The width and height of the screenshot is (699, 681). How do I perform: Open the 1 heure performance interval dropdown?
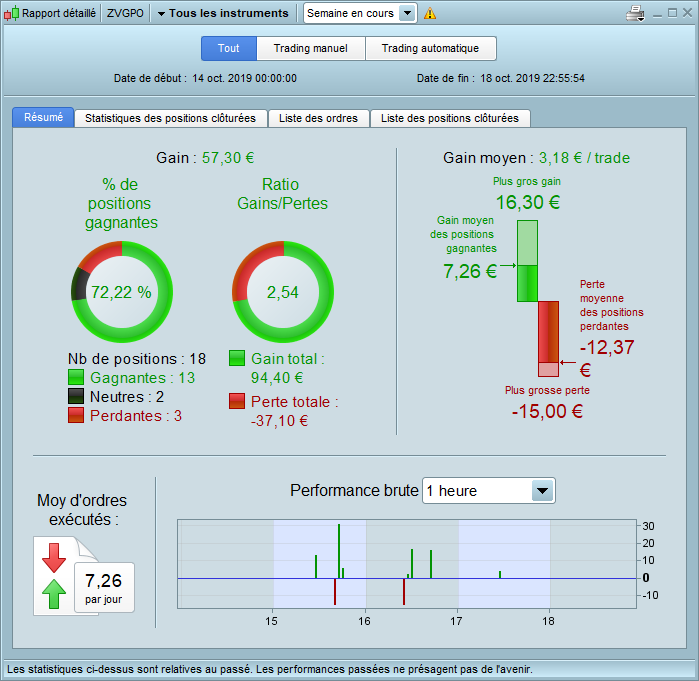[x=488, y=491]
